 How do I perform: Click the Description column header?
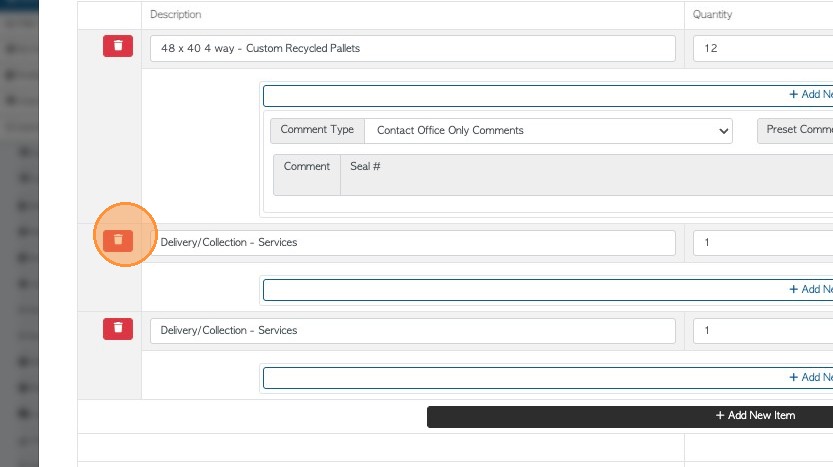pyautogui.click(x=176, y=15)
